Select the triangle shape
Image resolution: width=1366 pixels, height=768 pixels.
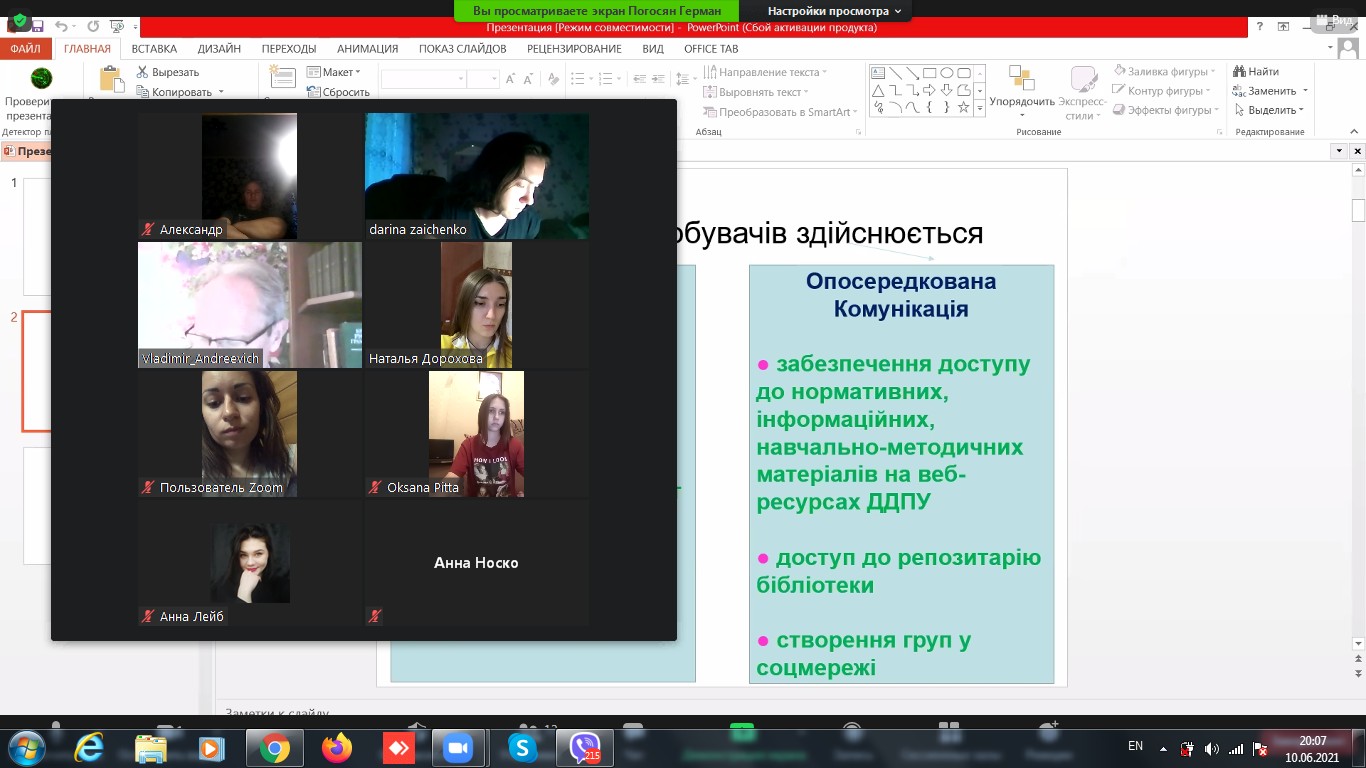[878, 90]
